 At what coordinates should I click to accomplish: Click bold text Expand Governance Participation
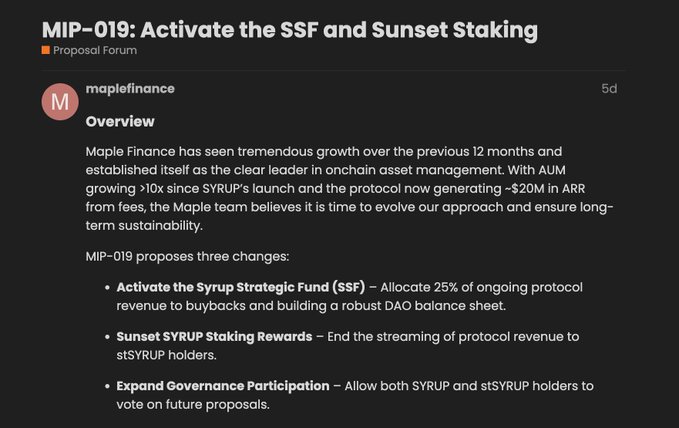pyautogui.click(x=223, y=385)
